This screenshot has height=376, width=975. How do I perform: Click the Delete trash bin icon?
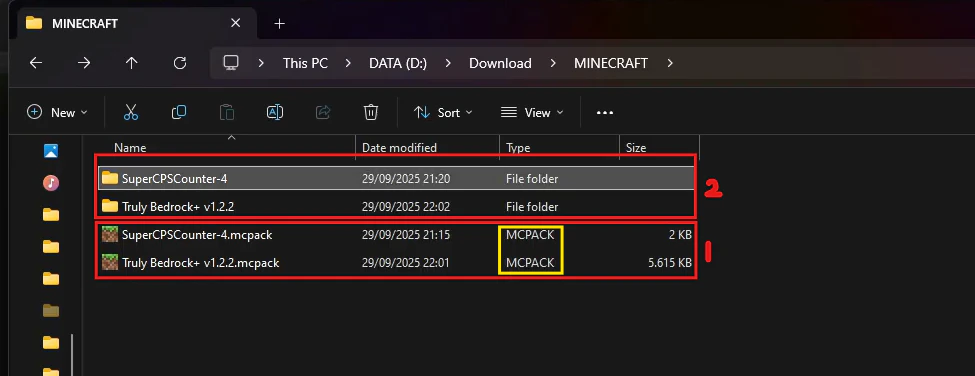(x=371, y=112)
